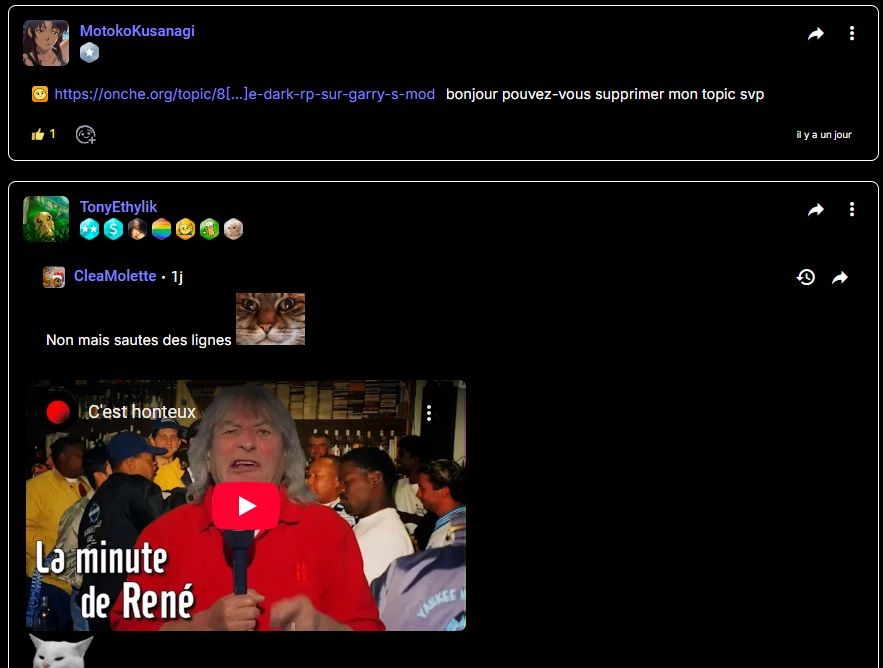
Task: Click the '1j' quote timestamp
Action: pos(177,277)
